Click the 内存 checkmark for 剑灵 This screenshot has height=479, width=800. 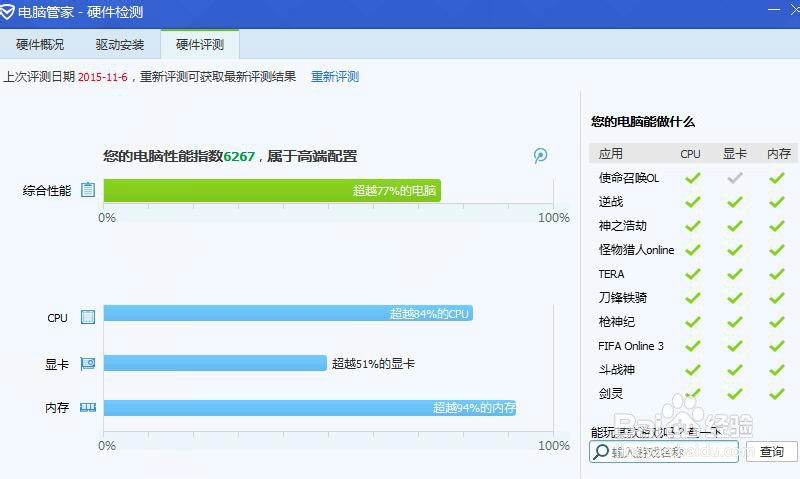(777, 394)
